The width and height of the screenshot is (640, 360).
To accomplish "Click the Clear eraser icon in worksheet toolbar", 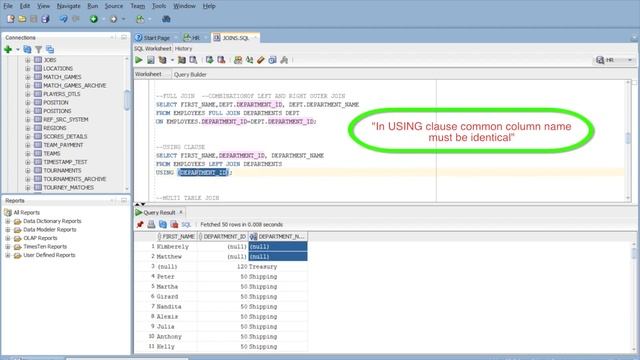I will point(261,60).
